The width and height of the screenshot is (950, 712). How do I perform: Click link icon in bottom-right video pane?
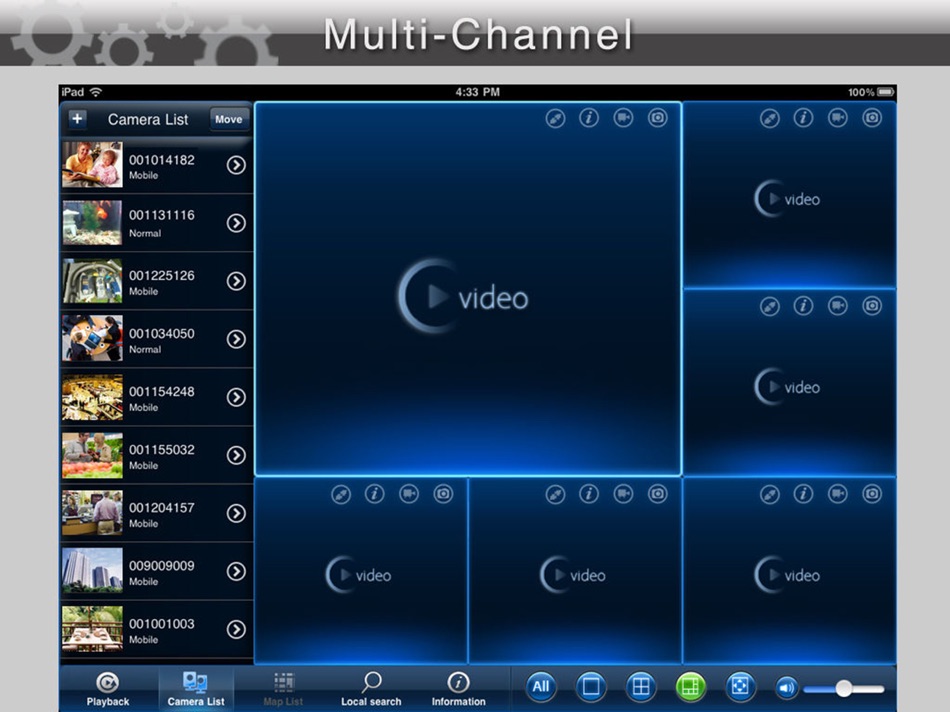tap(769, 495)
